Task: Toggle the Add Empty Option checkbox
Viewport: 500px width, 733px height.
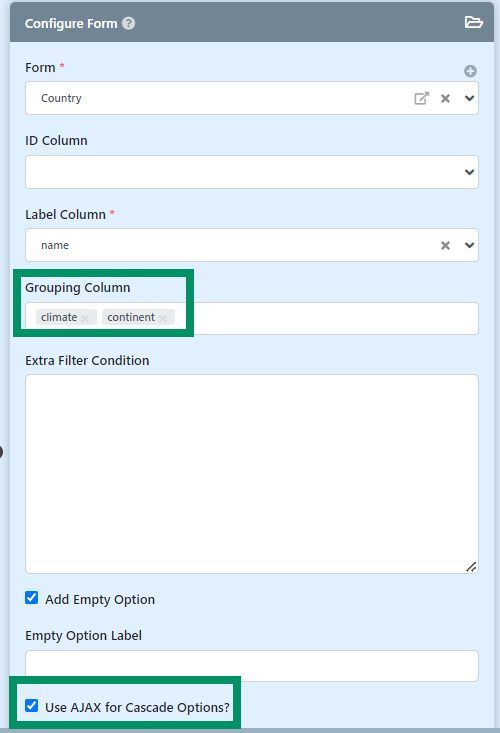Action: click(32, 597)
